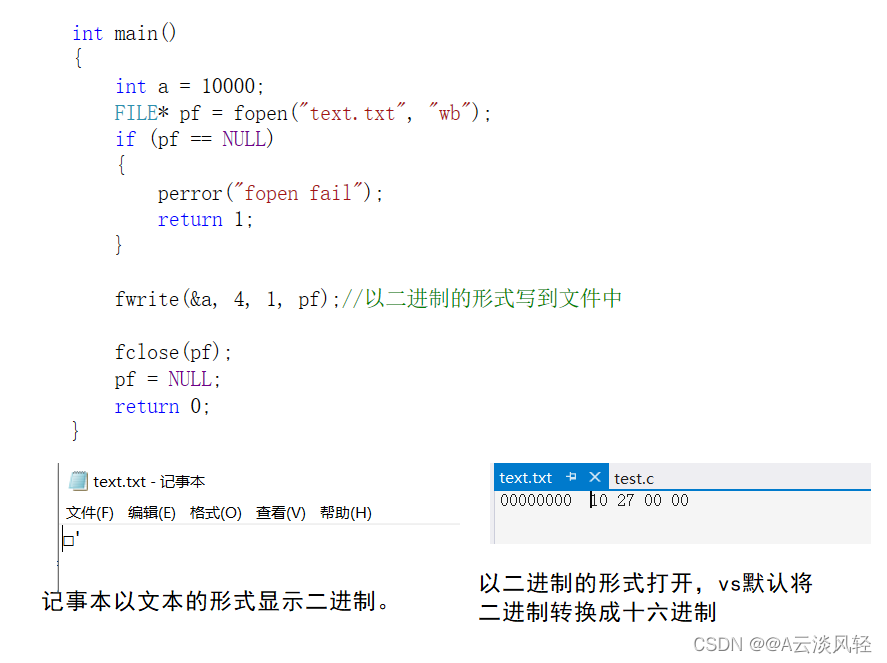
Task: Close the text.txt hex editor tab
Action: 594,477
